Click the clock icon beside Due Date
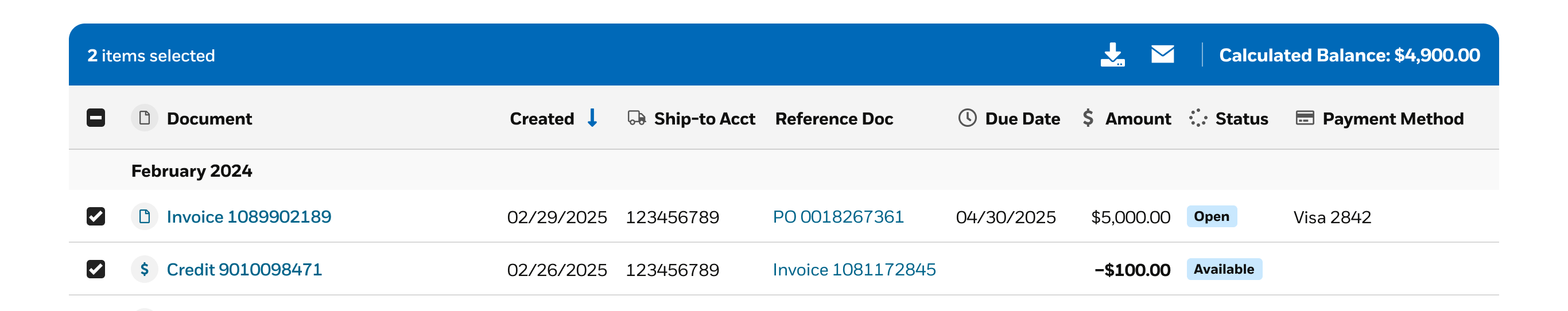The width and height of the screenshot is (1568, 311). pos(967,118)
